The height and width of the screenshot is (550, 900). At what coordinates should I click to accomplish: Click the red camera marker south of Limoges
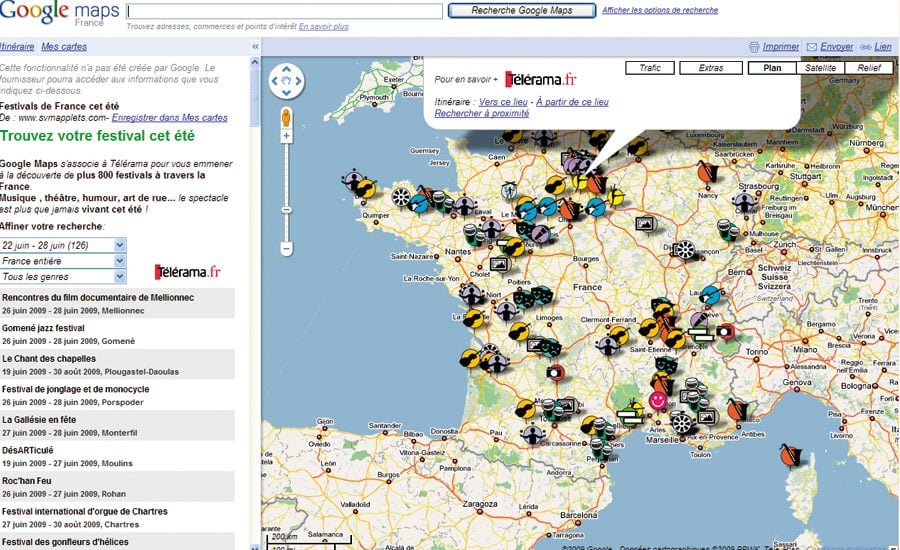pyautogui.click(x=554, y=373)
